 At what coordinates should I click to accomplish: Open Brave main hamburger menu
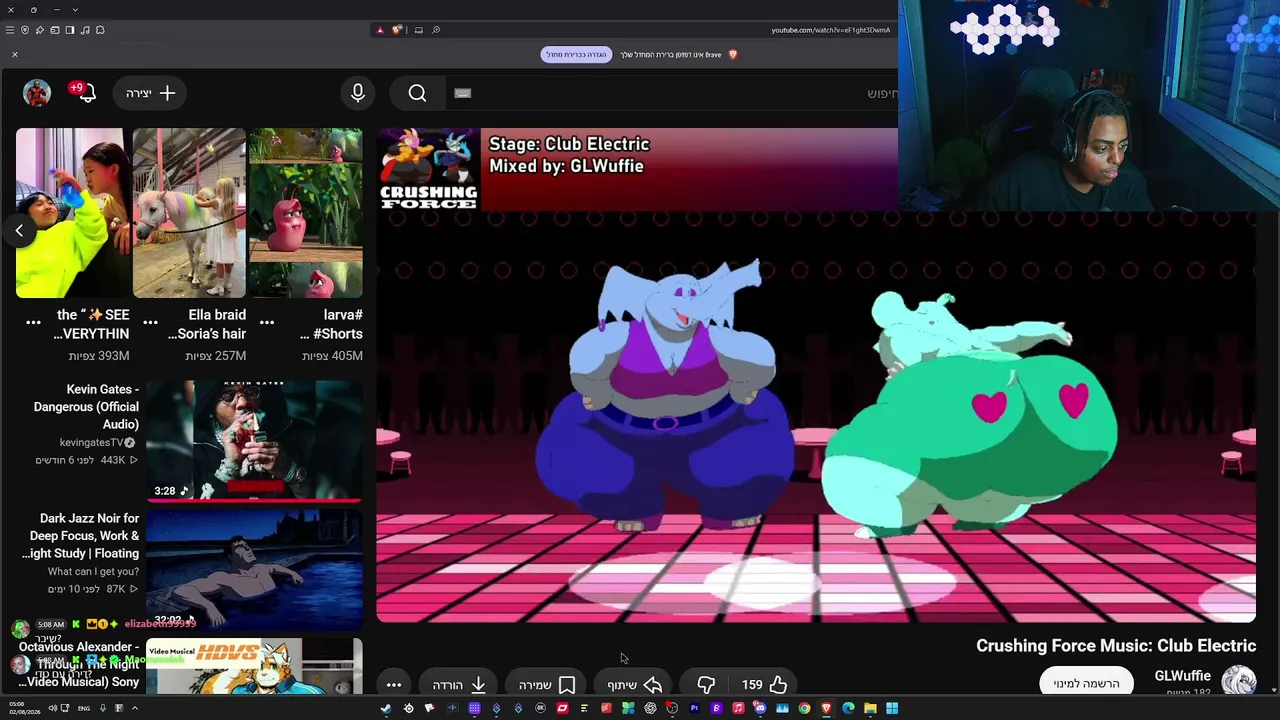tap(10, 30)
